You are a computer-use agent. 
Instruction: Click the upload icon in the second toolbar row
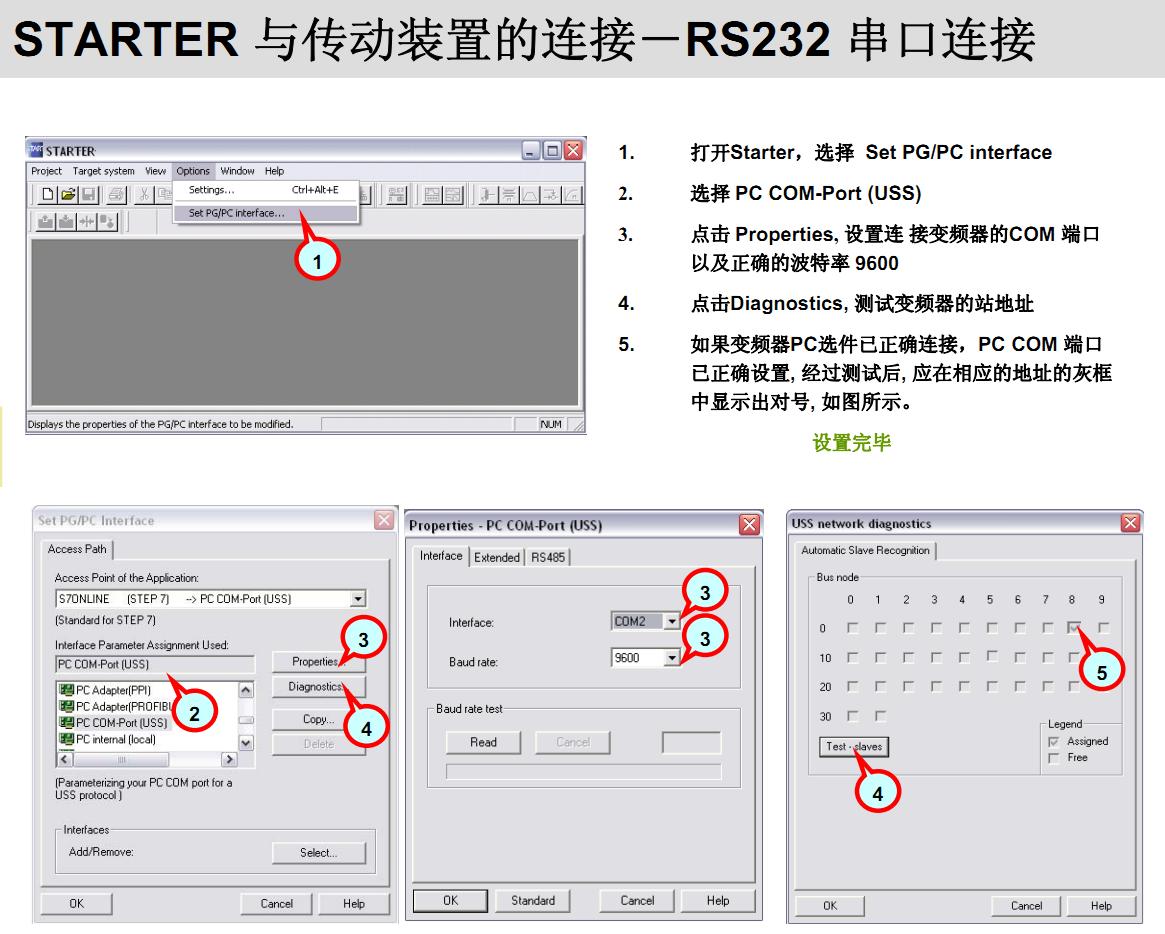(x=46, y=221)
